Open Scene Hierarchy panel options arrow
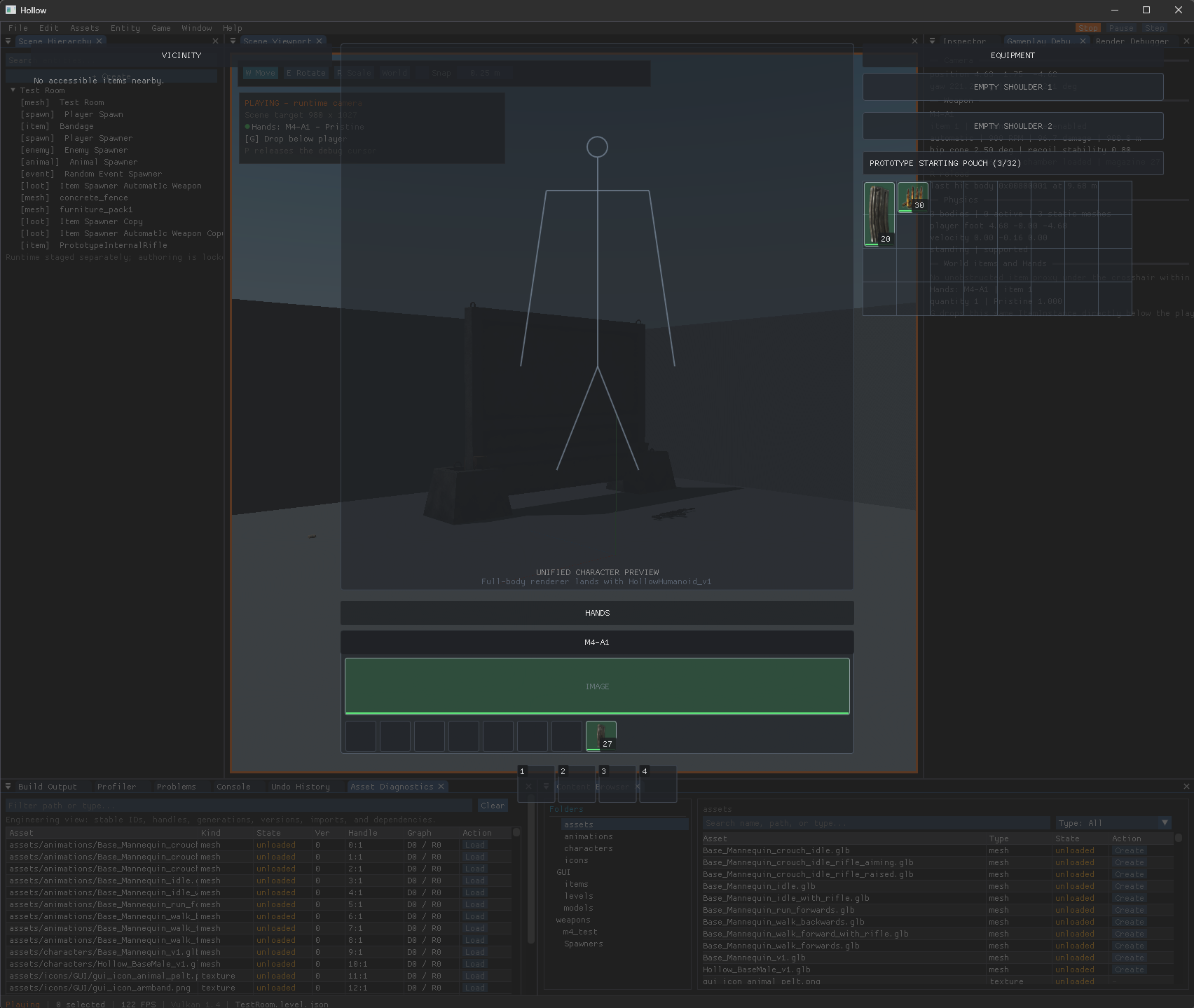Image resolution: width=1194 pixels, height=1008 pixels. 8,41
